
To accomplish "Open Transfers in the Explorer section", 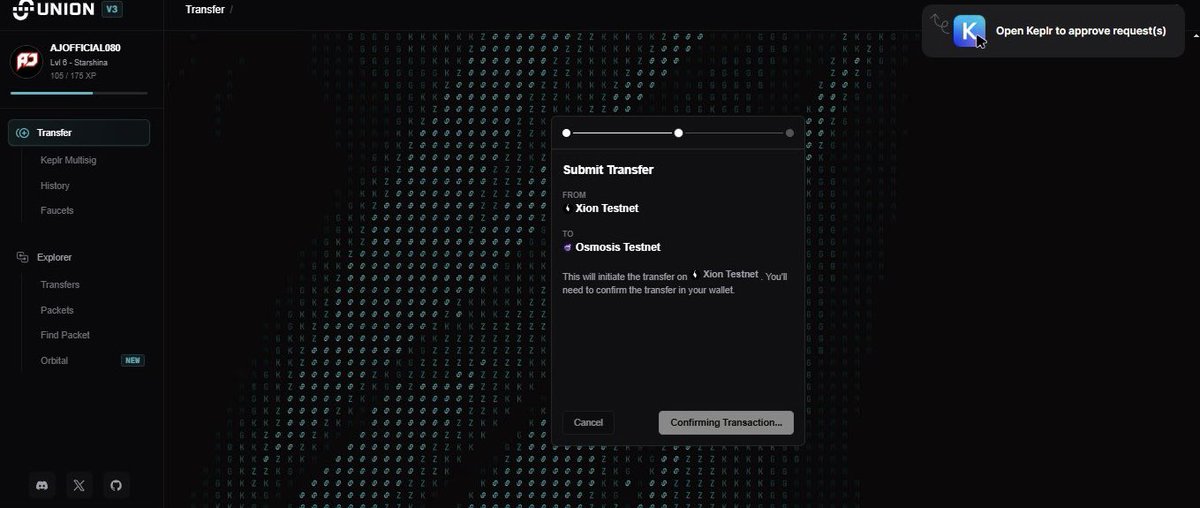I will 60,285.
